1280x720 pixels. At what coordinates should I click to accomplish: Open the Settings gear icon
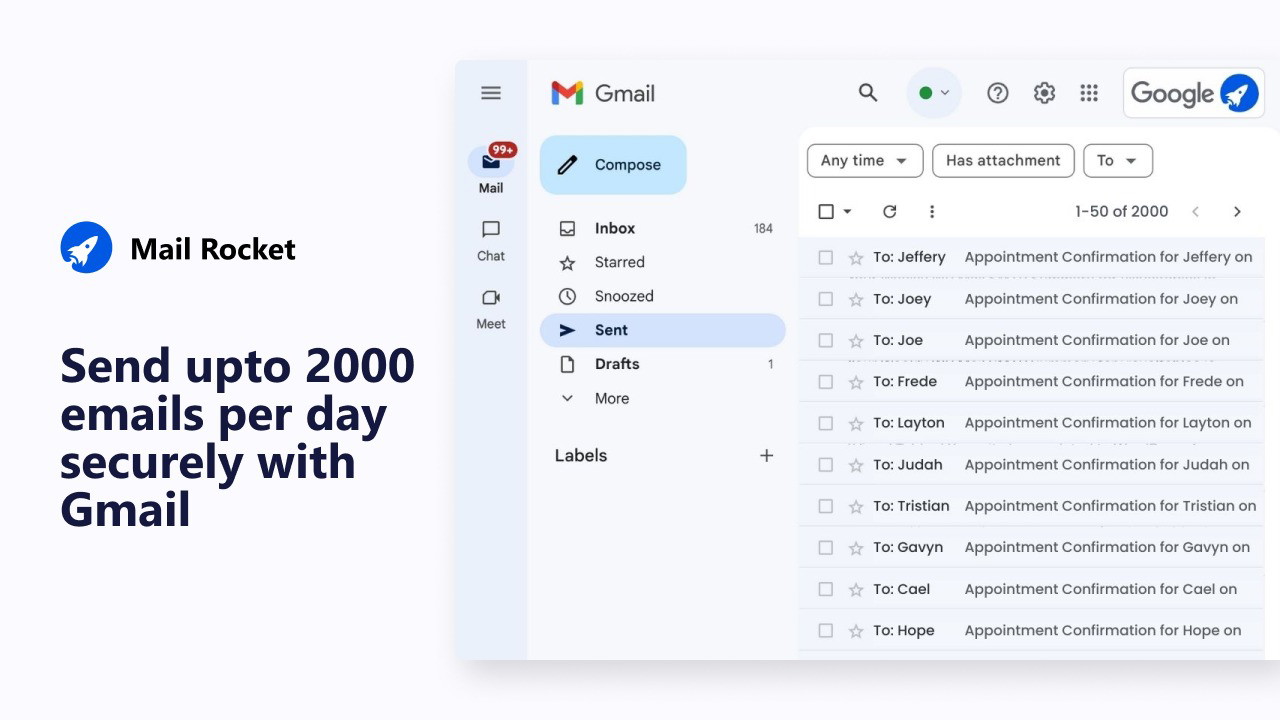tap(1044, 93)
